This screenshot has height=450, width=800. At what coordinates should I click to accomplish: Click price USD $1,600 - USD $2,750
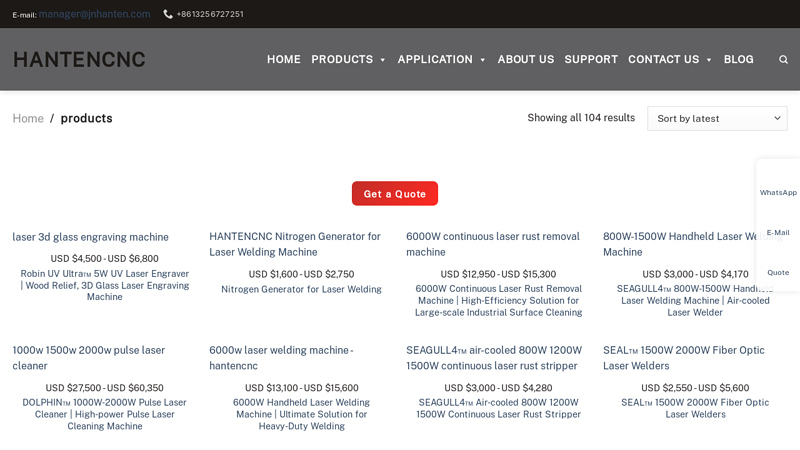(302, 274)
